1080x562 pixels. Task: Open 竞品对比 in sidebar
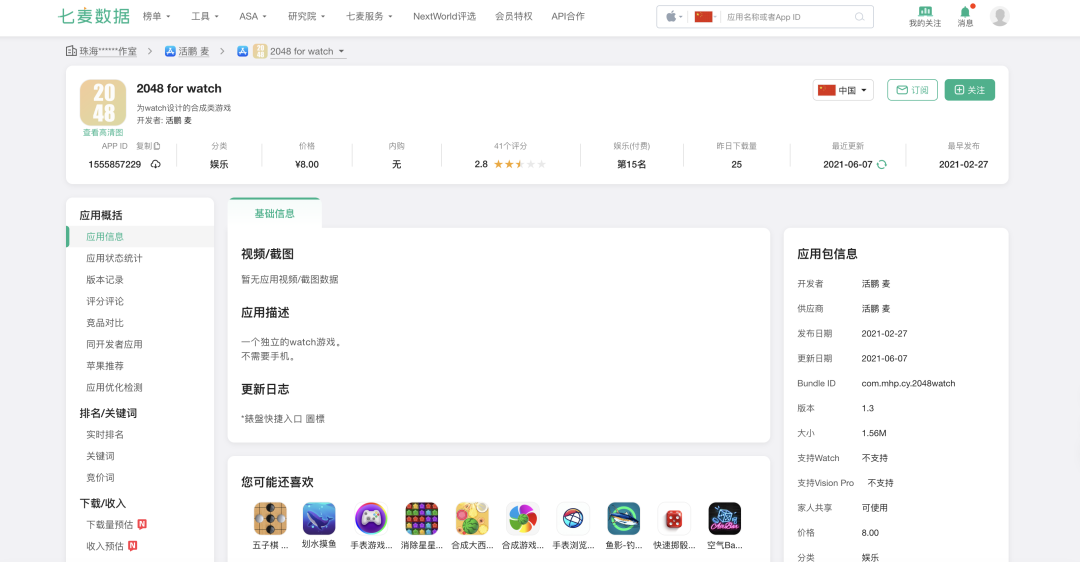point(105,322)
